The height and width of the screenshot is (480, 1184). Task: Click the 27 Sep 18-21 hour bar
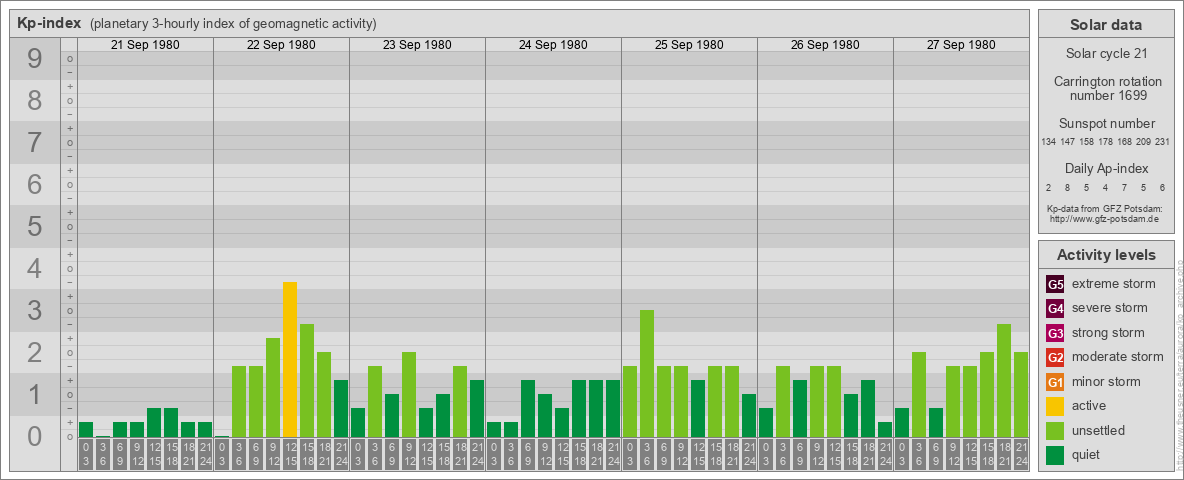tap(1004, 380)
